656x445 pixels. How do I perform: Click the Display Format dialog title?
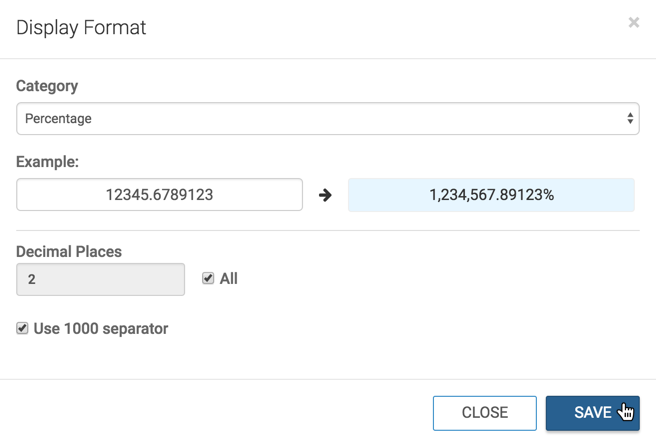pyautogui.click(x=81, y=28)
